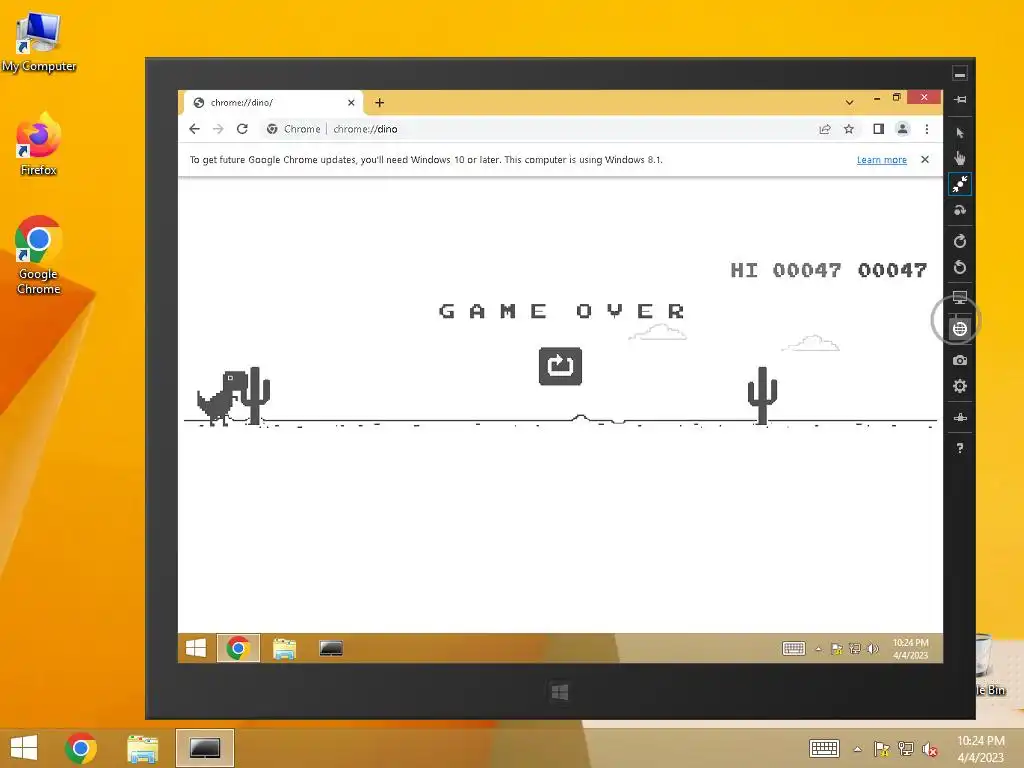
Task: Show hidden icons on host taskbar
Action: click(857, 749)
